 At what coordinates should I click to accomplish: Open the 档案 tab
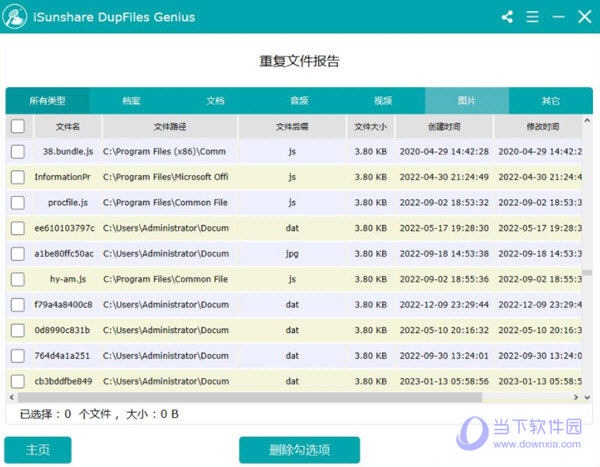click(131, 101)
